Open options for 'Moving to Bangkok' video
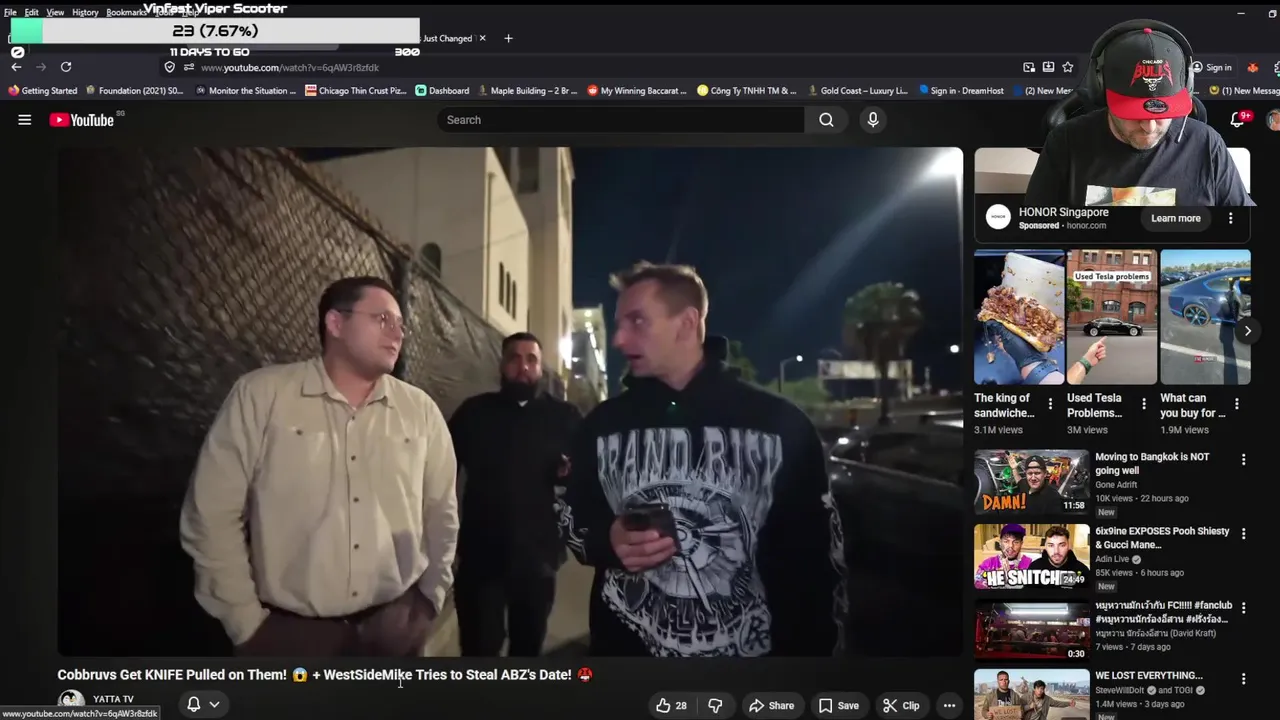This screenshot has width=1280, height=720. pyautogui.click(x=1244, y=460)
